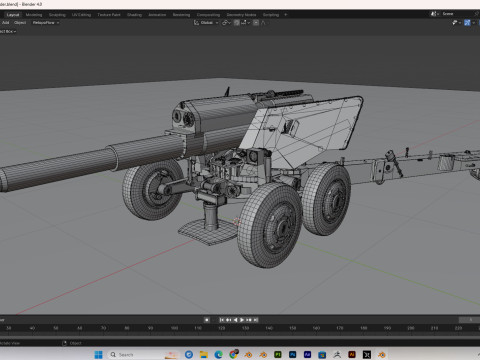Switch to the Rendering workspace tab
Viewport: 480px width, 360px height.
[x=181, y=15]
